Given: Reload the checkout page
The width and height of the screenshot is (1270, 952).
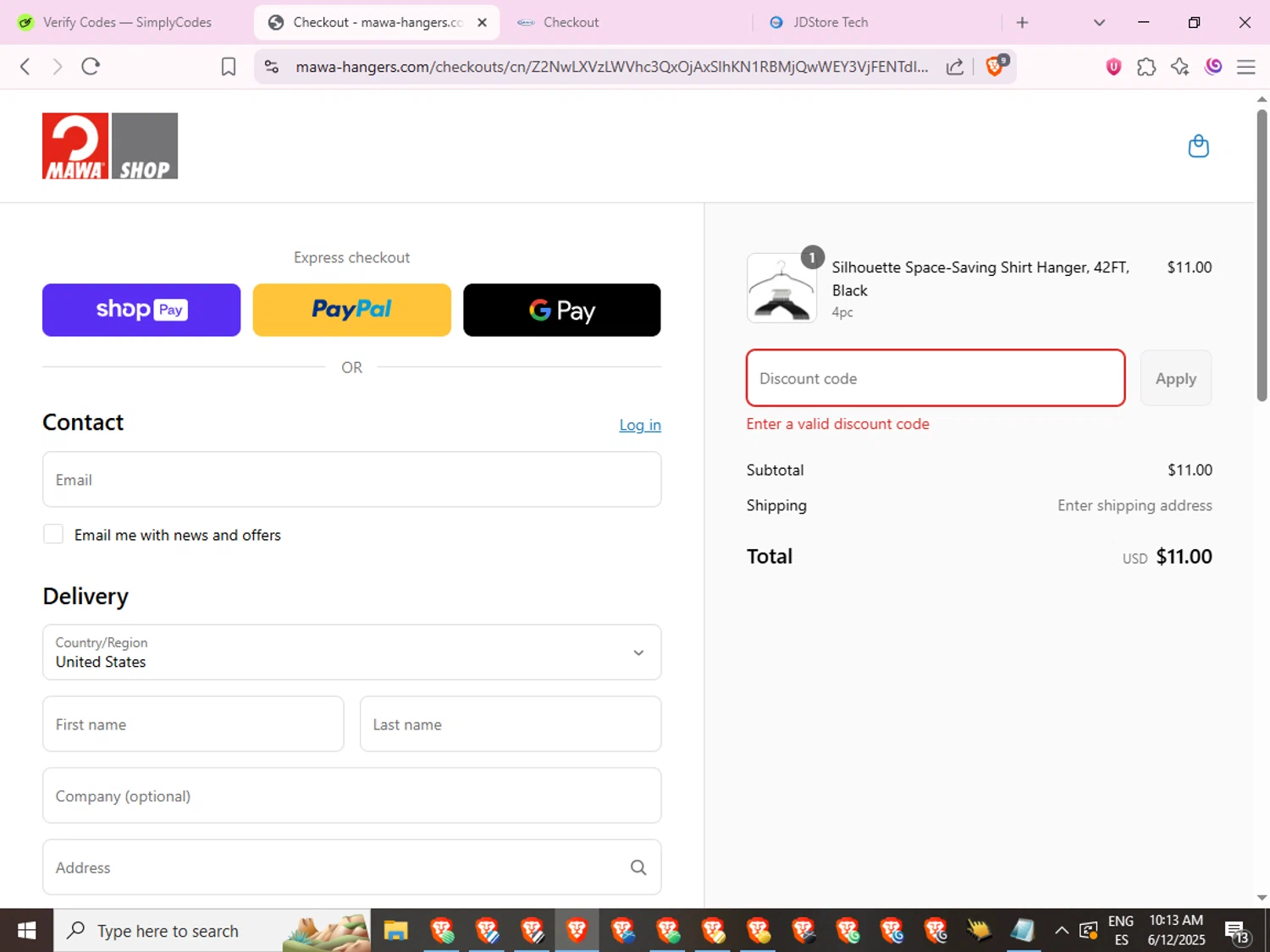Looking at the screenshot, I should [x=91, y=67].
